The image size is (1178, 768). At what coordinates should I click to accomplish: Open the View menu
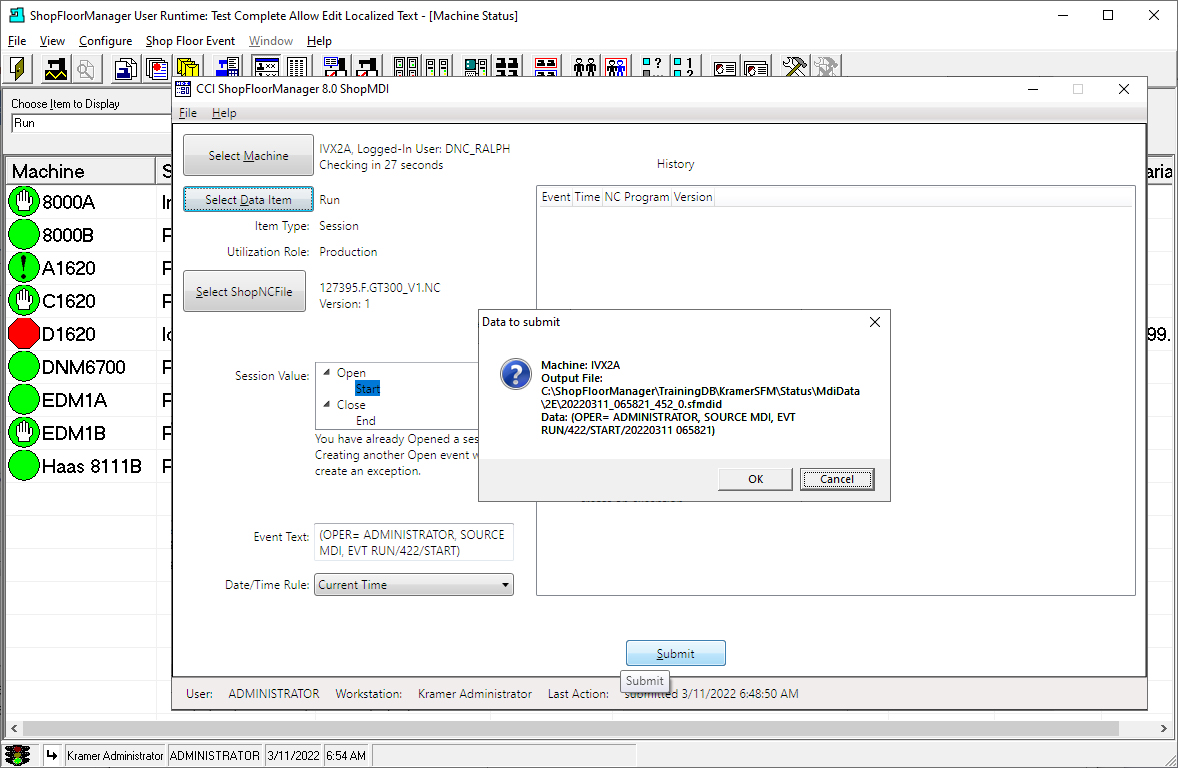(52, 41)
